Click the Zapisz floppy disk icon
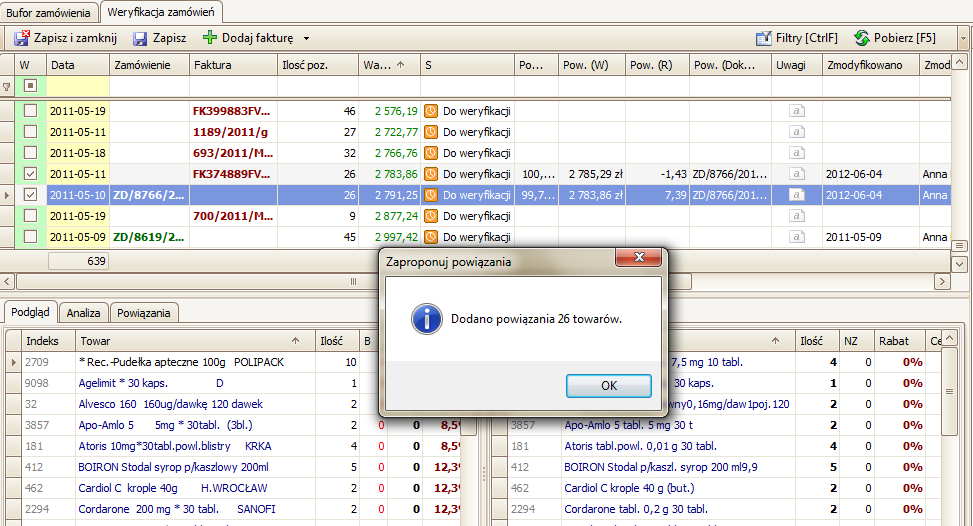This screenshot has width=973, height=526. 140,38
